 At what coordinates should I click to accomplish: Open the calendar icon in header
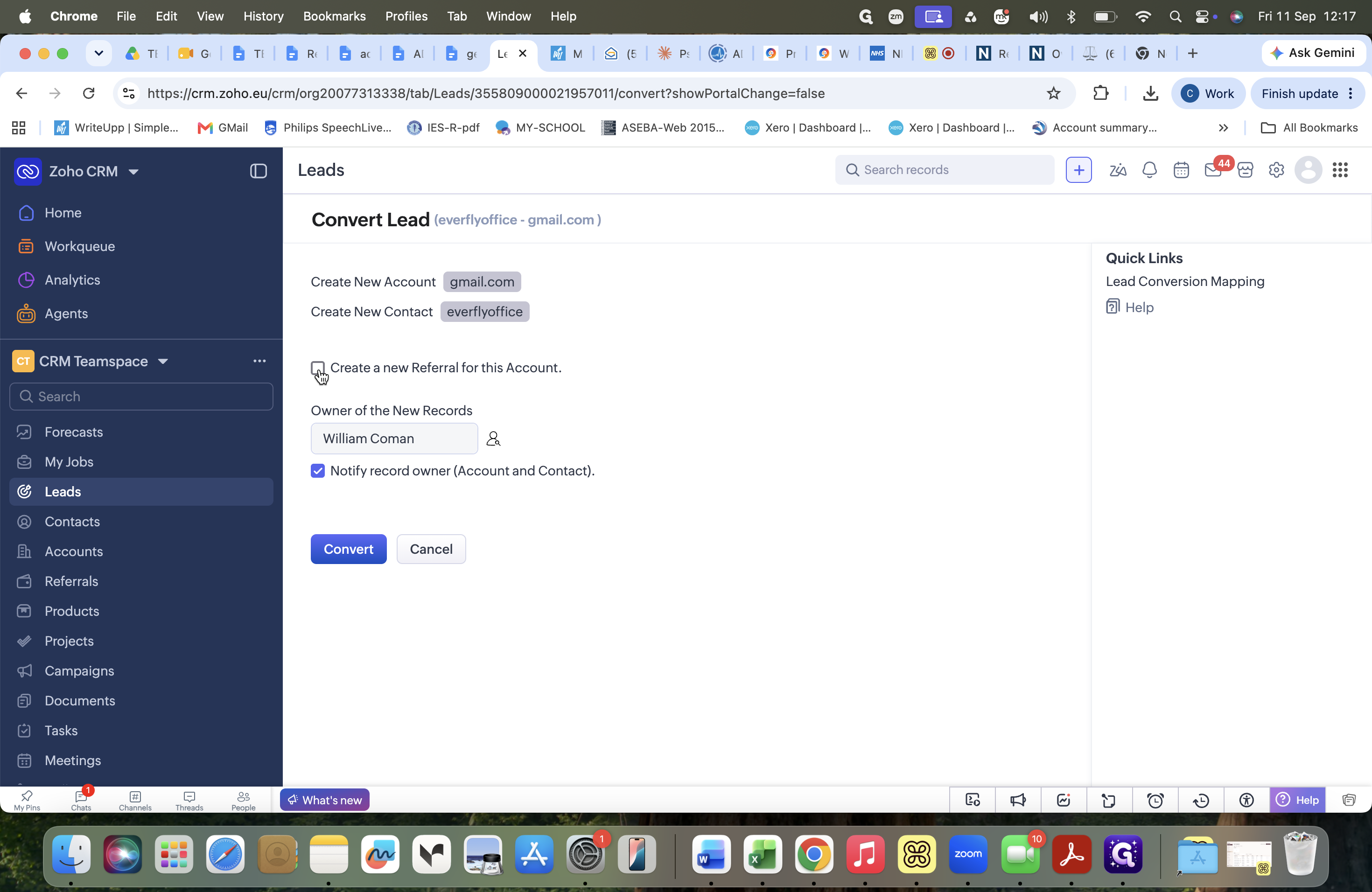(x=1181, y=170)
